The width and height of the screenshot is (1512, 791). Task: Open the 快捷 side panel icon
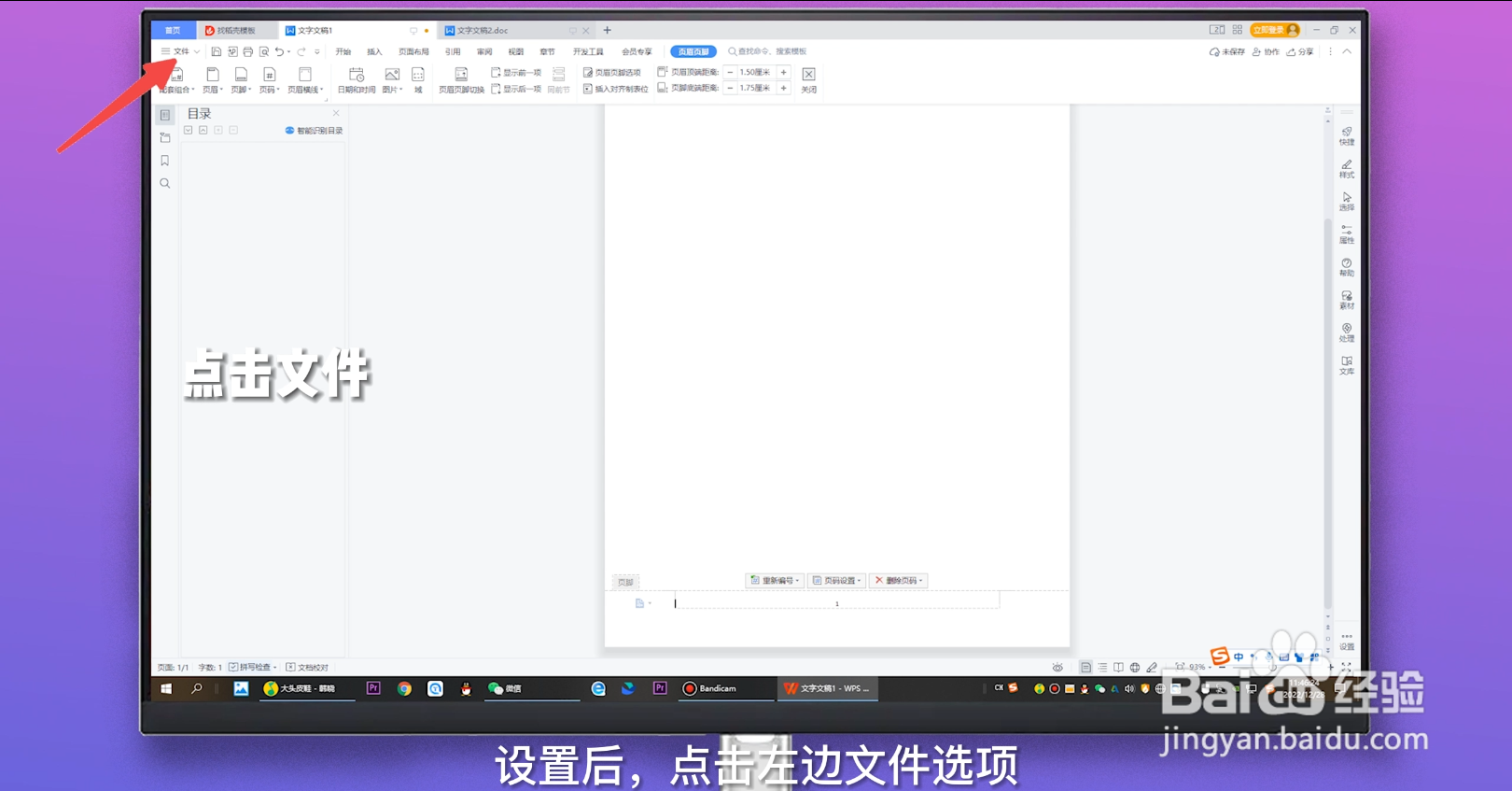coord(1347,136)
